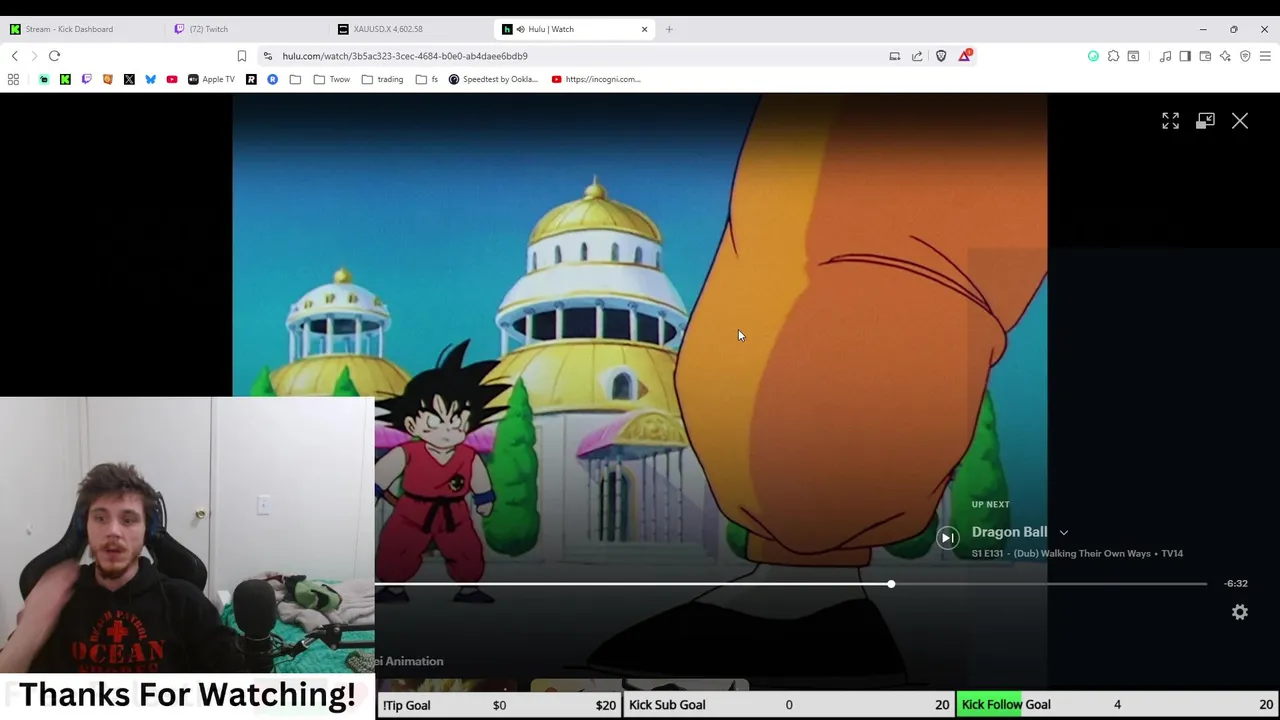
Task: Open the trading bookmarks folder
Action: pyautogui.click(x=383, y=79)
